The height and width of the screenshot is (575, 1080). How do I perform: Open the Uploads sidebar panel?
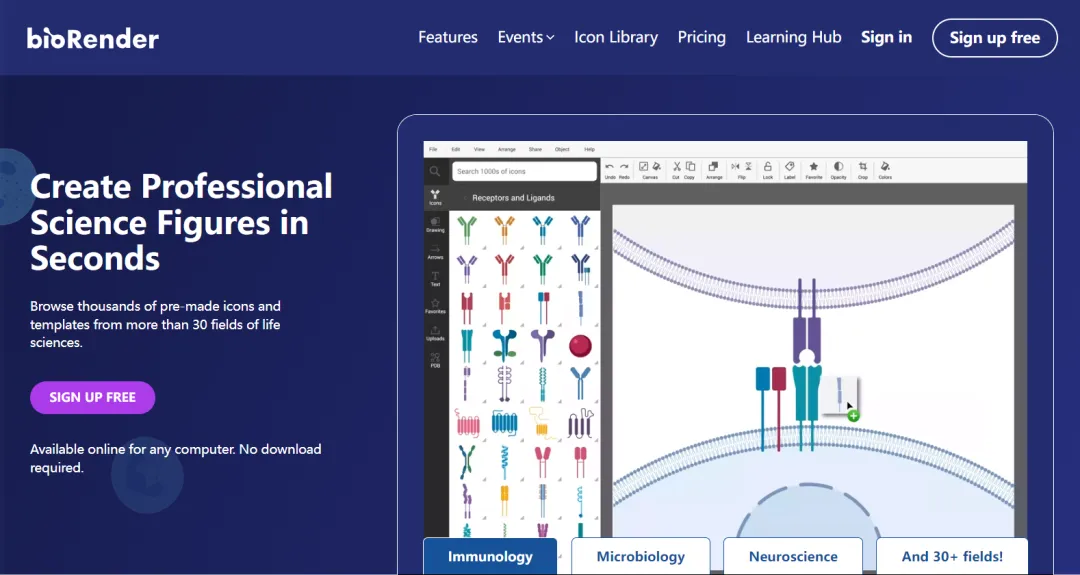(x=435, y=333)
